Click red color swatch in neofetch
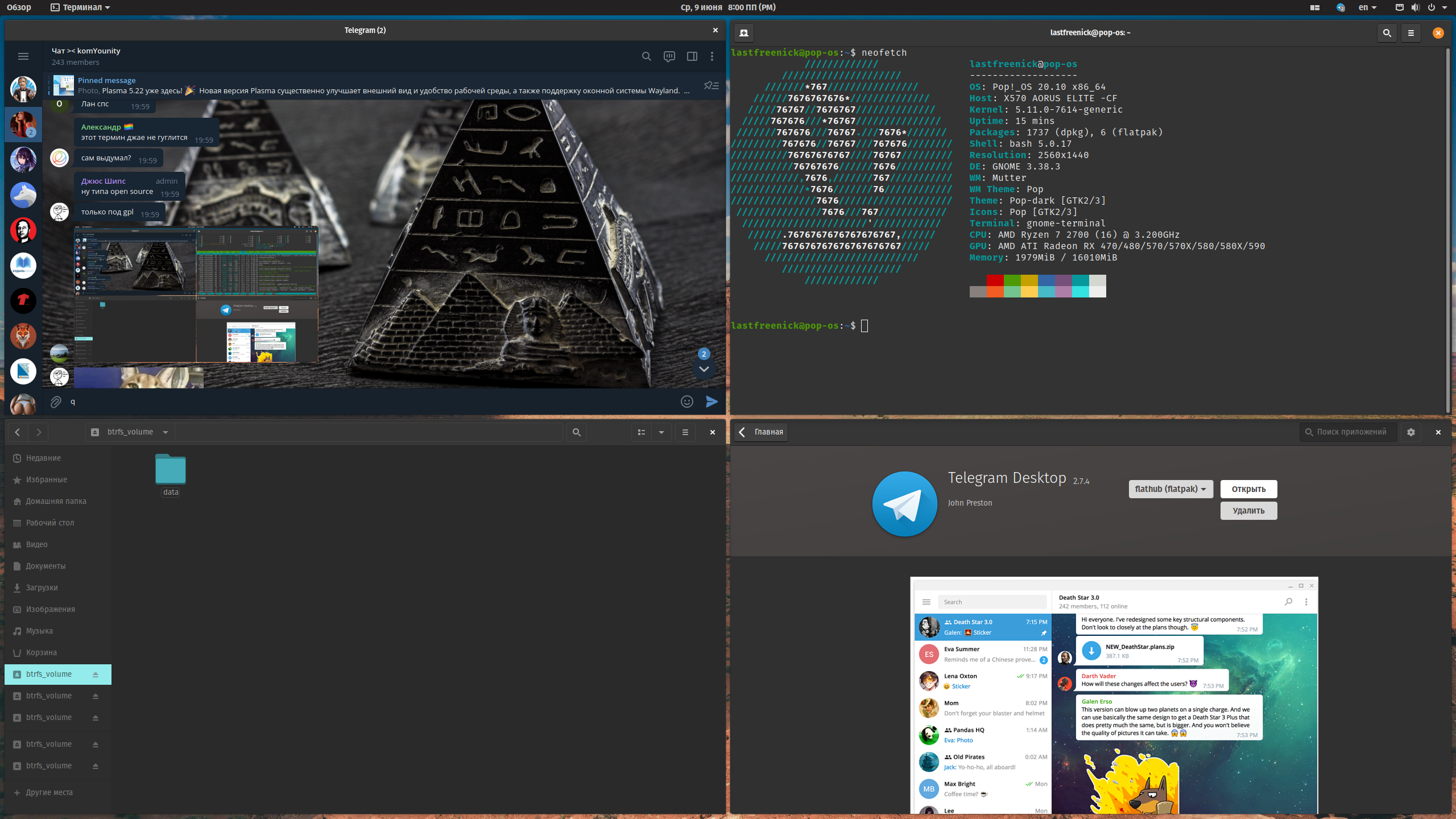 pos(995,280)
